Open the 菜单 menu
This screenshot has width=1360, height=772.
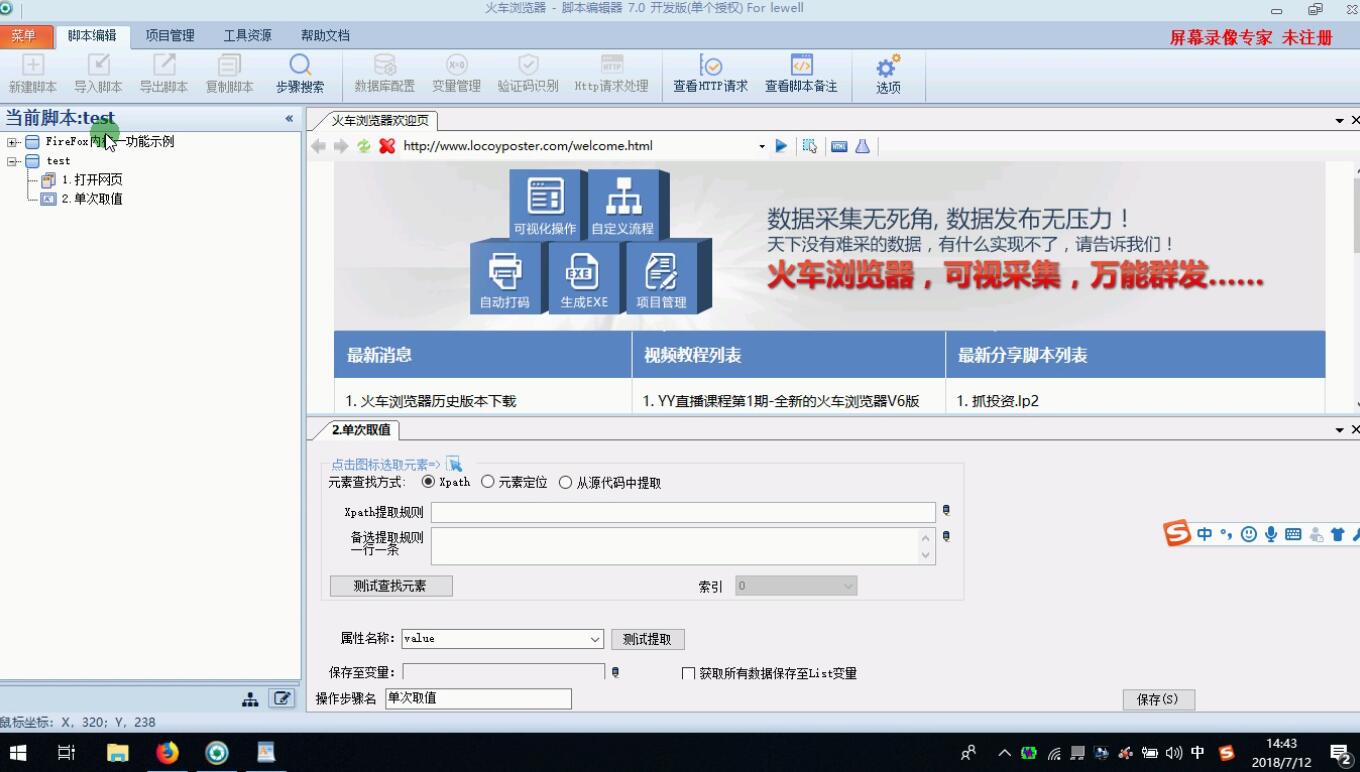click(23, 36)
